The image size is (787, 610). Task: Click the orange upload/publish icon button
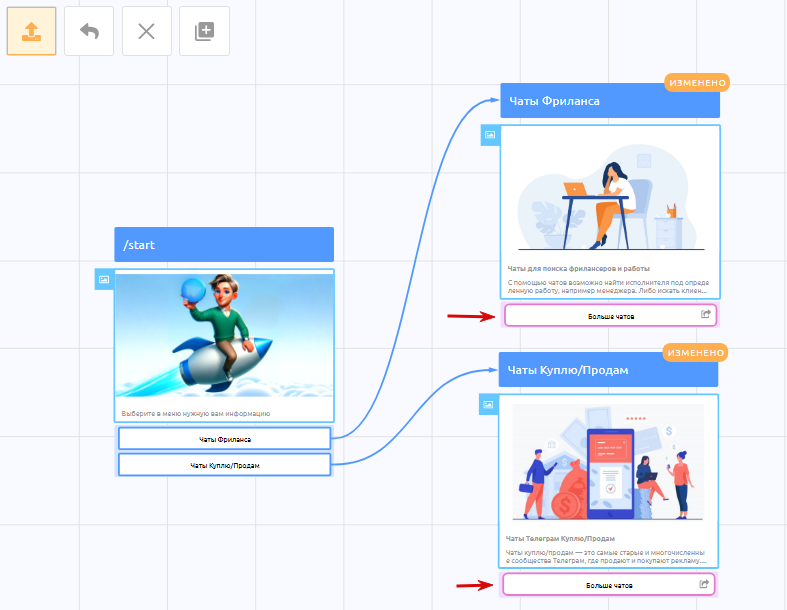[31, 31]
